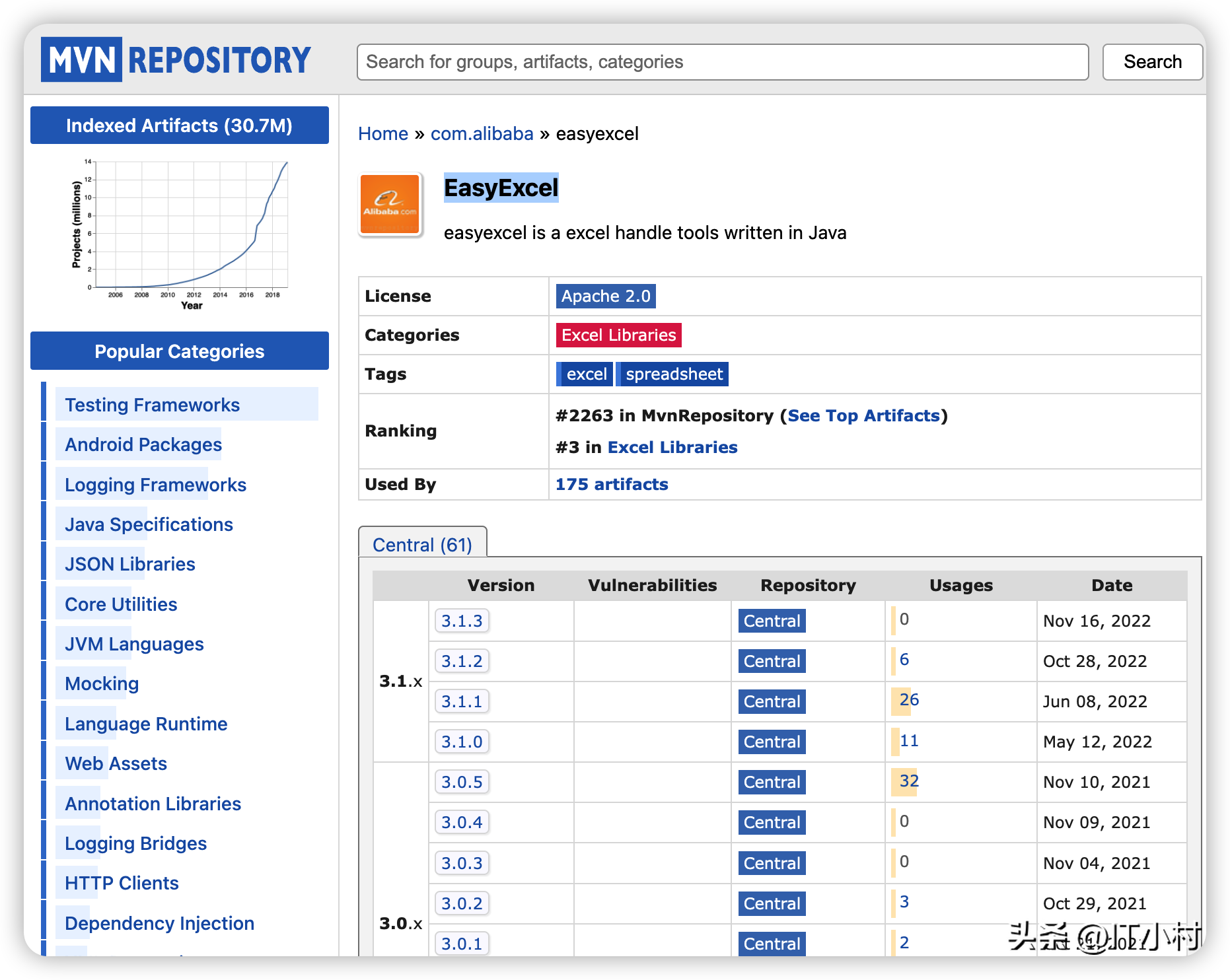This screenshot has height=980, width=1230.
Task: Browse the Testing Frameworks category
Action: [x=153, y=405]
